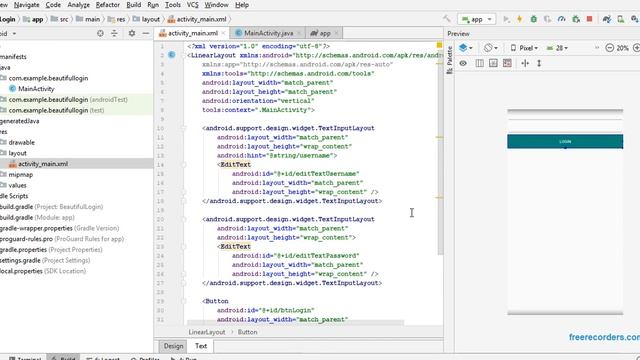Screen dimensions: 640x360
Task: Open the Window menu
Action: (x=216, y=5)
